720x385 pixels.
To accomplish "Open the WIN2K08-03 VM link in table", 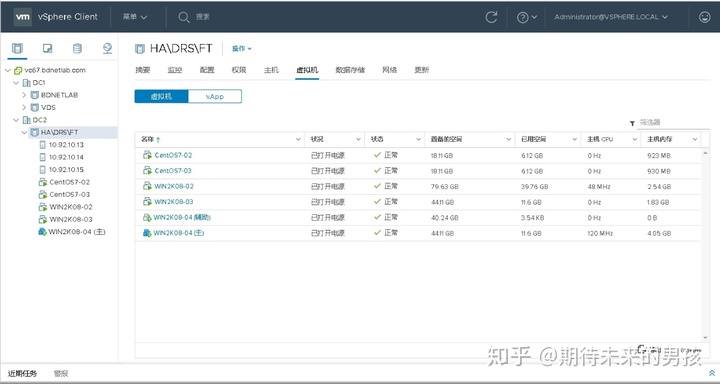I will click(174, 202).
